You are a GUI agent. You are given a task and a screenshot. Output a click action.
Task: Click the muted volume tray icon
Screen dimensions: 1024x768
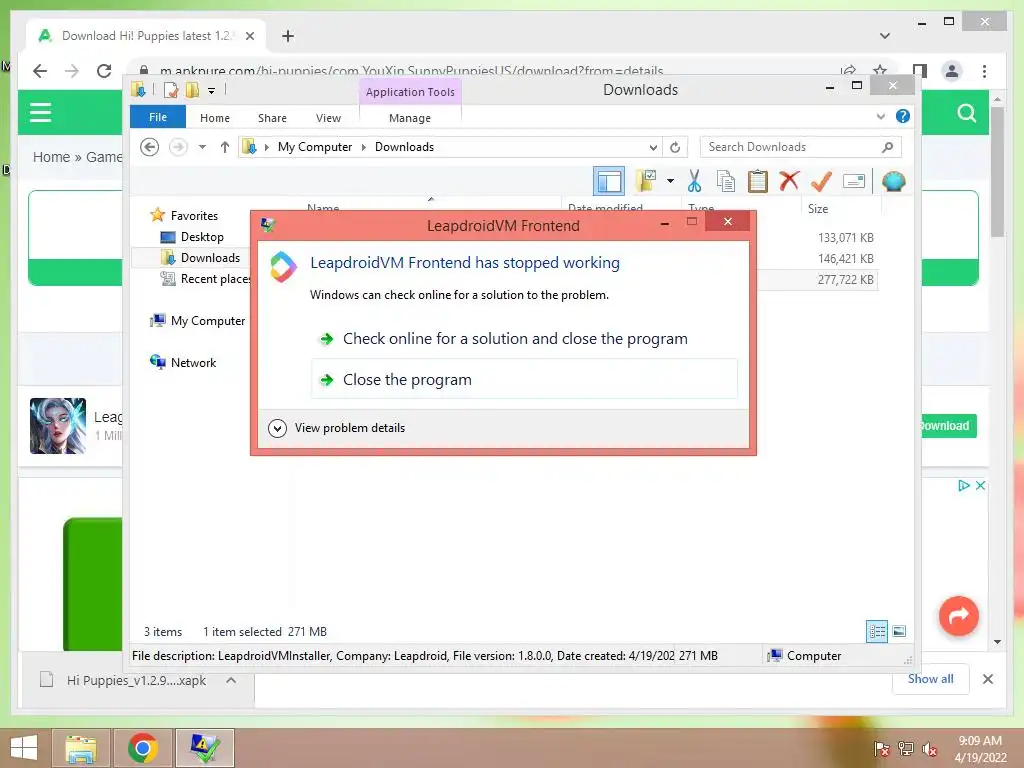click(x=929, y=748)
